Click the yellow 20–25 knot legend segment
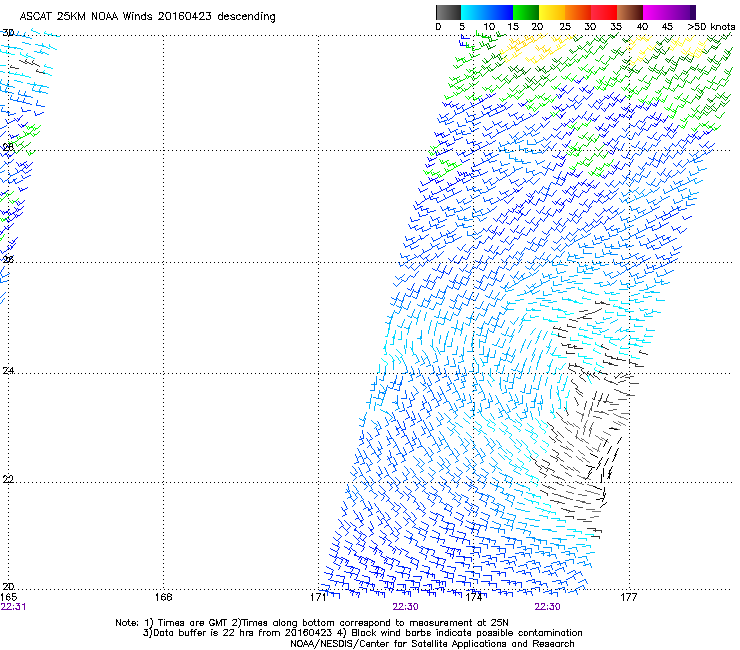 click(552, 12)
